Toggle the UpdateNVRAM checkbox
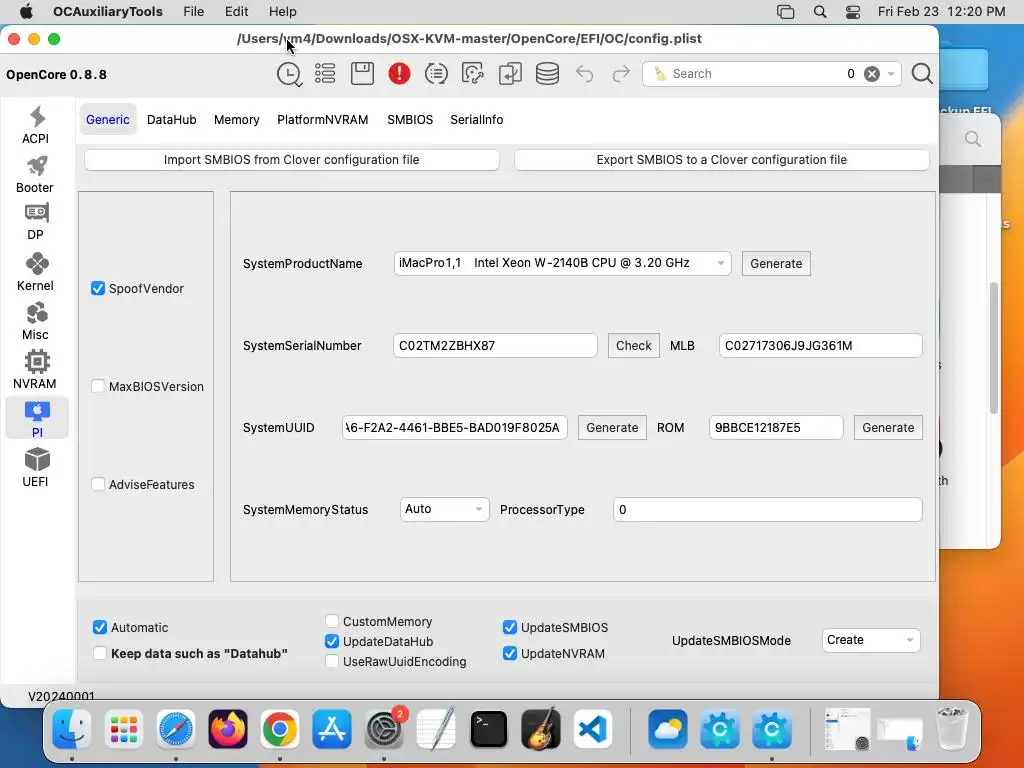Viewport: 1024px width, 768px height. point(510,654)
